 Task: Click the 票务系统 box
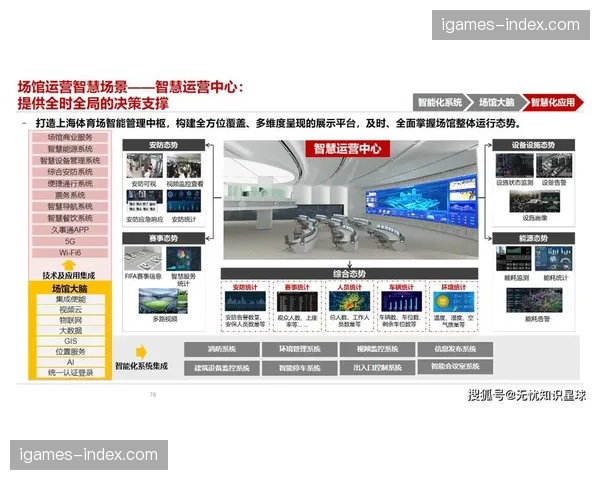[70, 195]
